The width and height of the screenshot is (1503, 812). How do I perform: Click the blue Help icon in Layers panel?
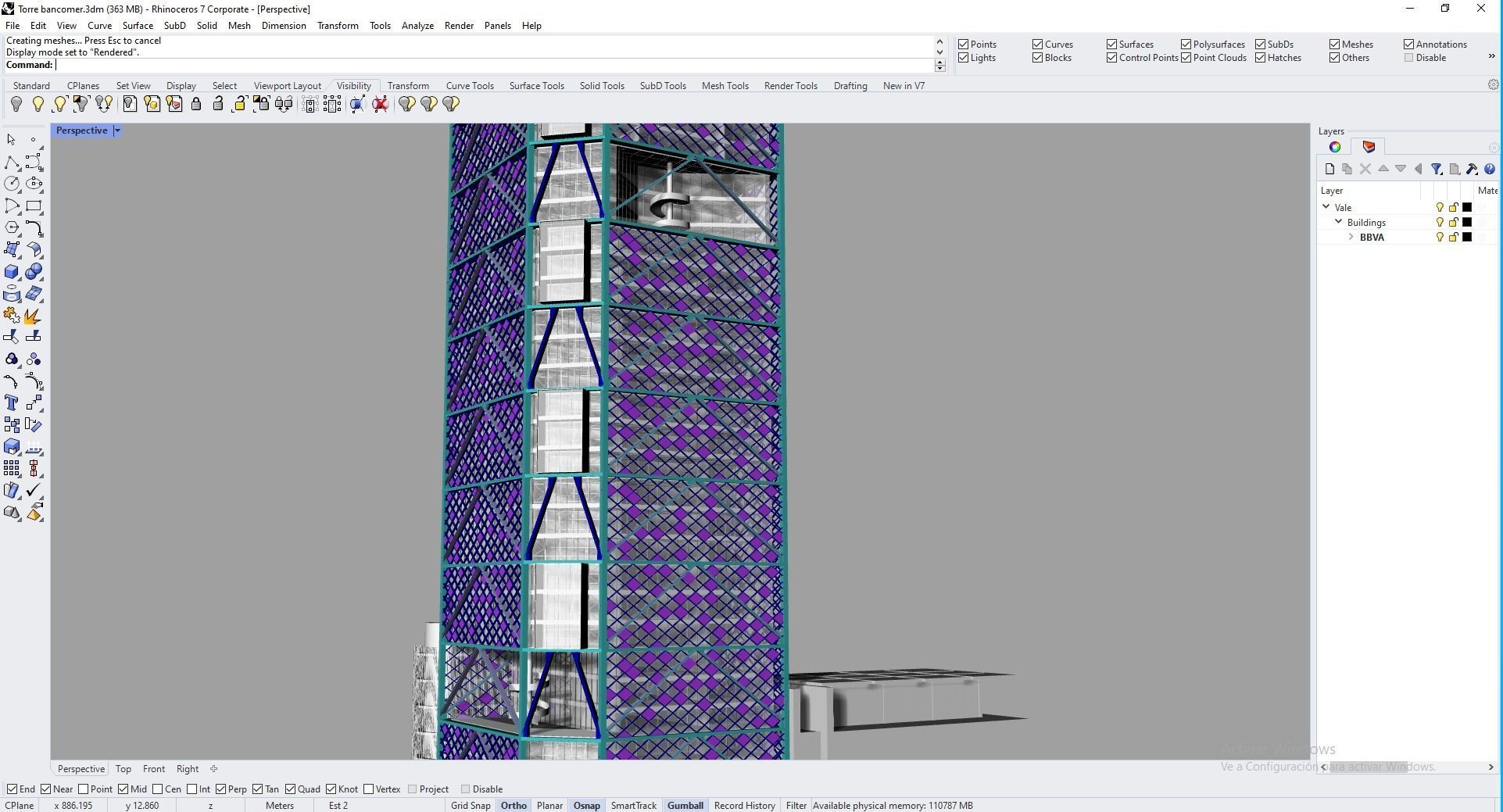pyautogui.click(x=1490, y=169)
